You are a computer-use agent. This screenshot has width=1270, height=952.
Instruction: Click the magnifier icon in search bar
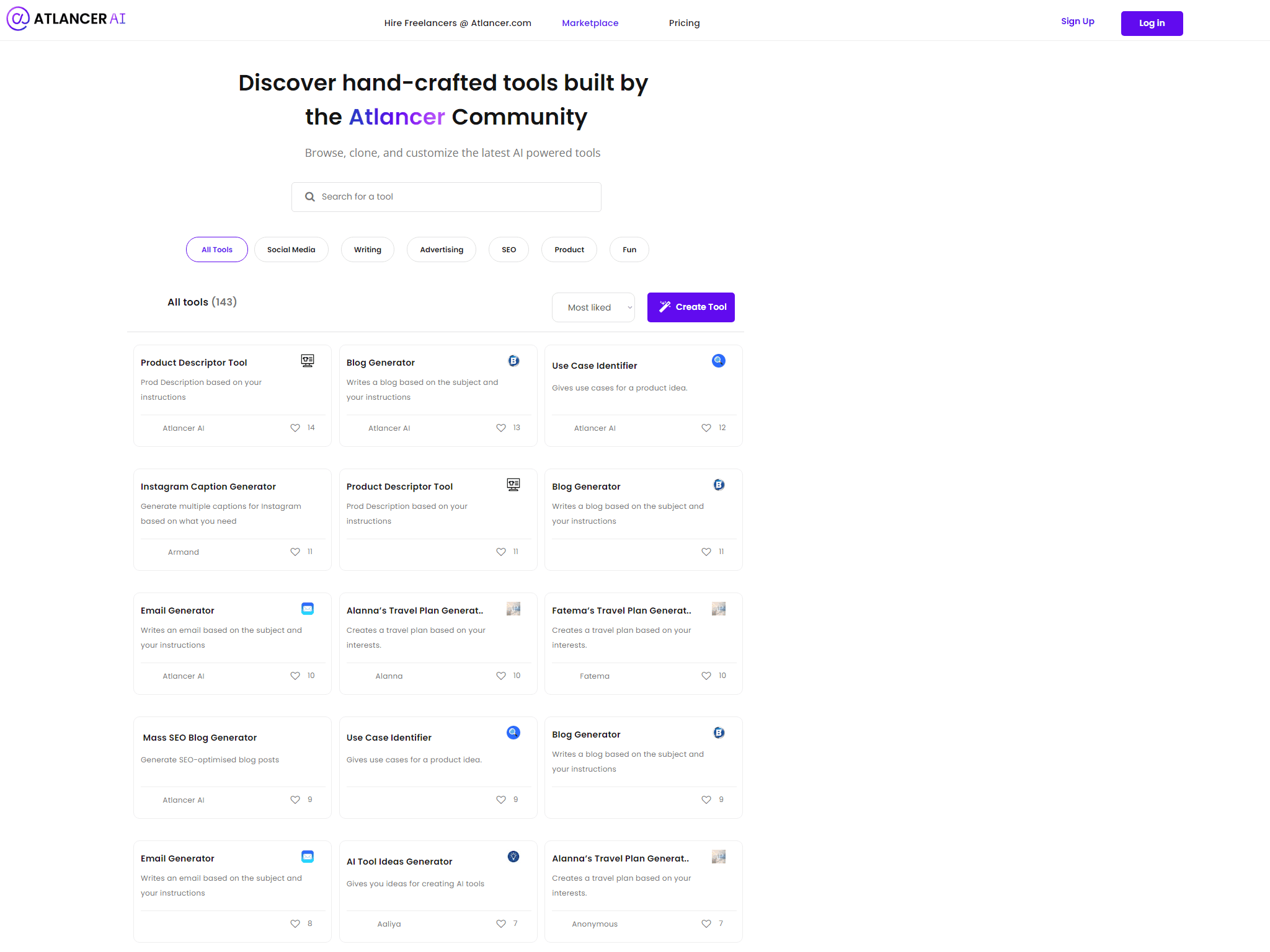pyautogui.click(x=310, y=197)
